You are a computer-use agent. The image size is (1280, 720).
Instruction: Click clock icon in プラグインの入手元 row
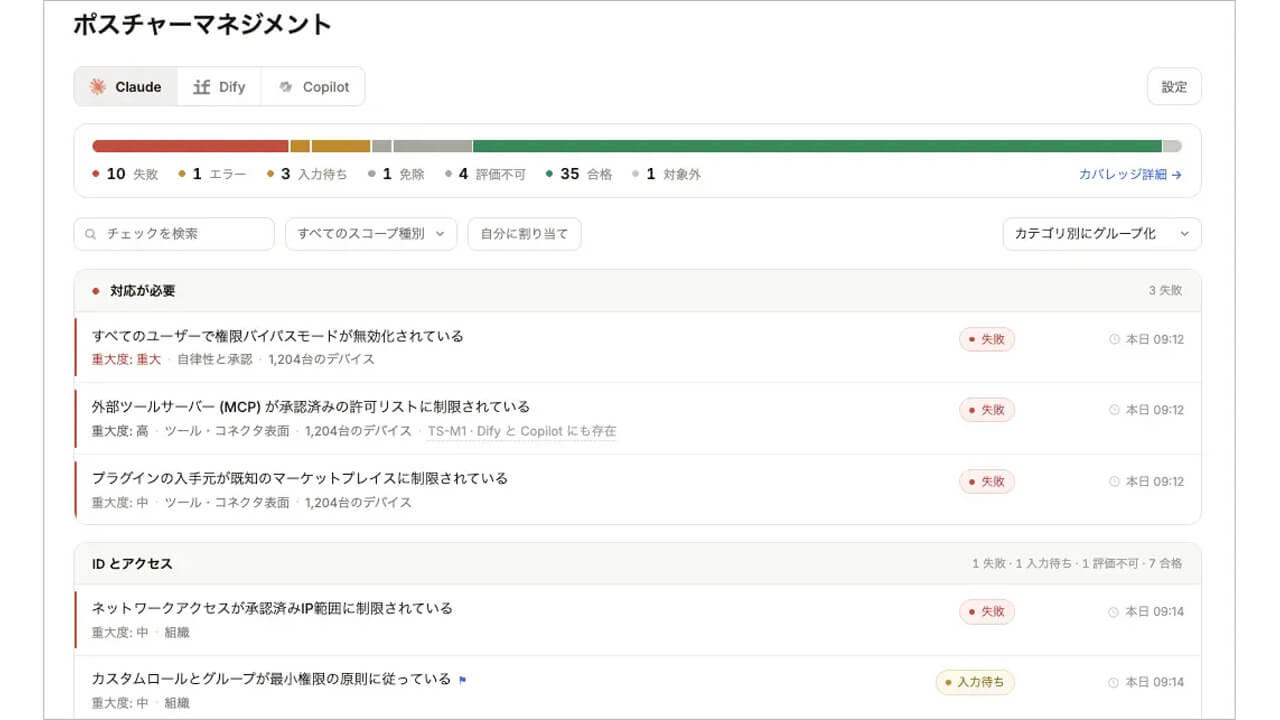pos(1115,482)
